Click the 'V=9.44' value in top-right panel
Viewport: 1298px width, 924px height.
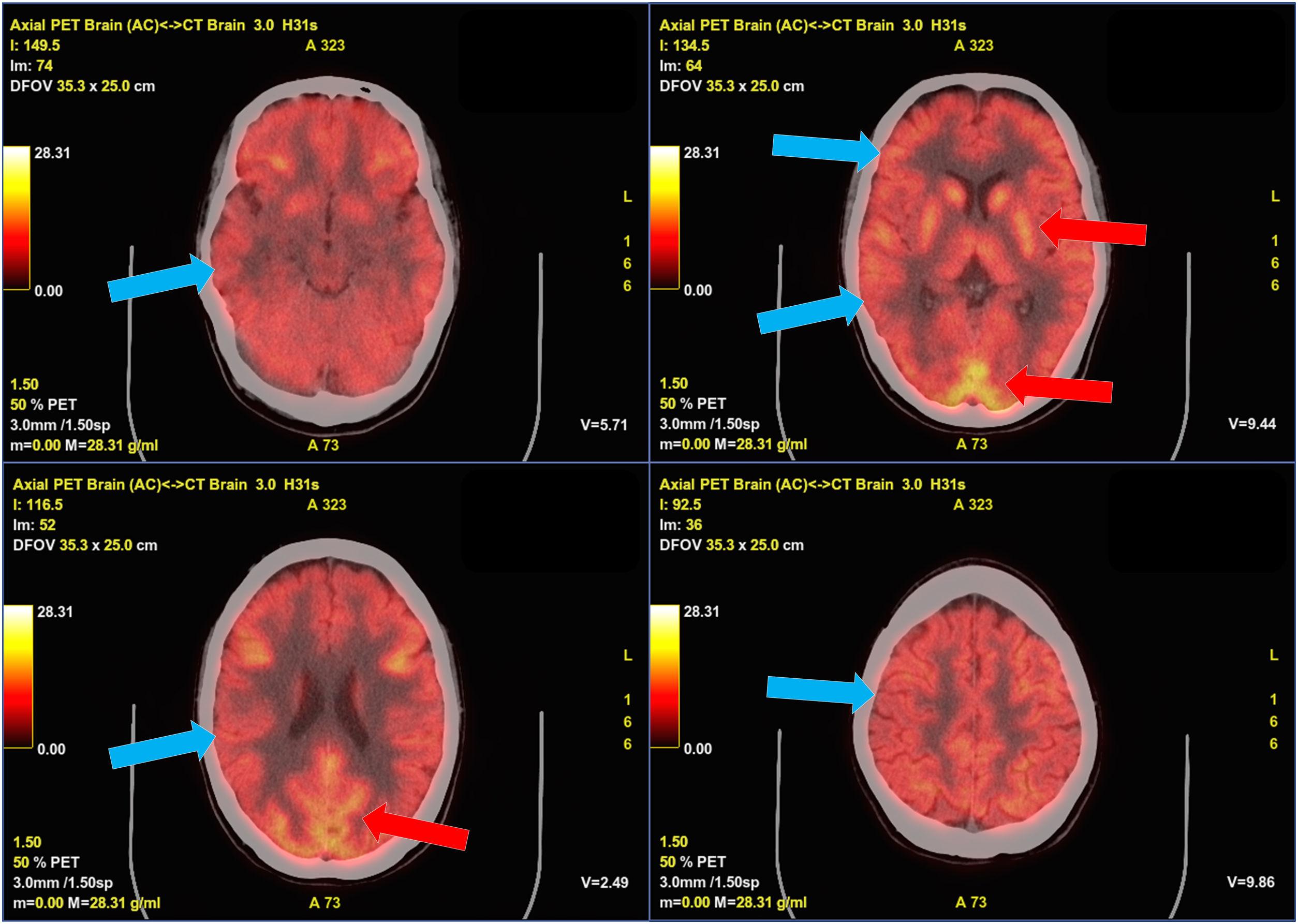coord(1252,424)
